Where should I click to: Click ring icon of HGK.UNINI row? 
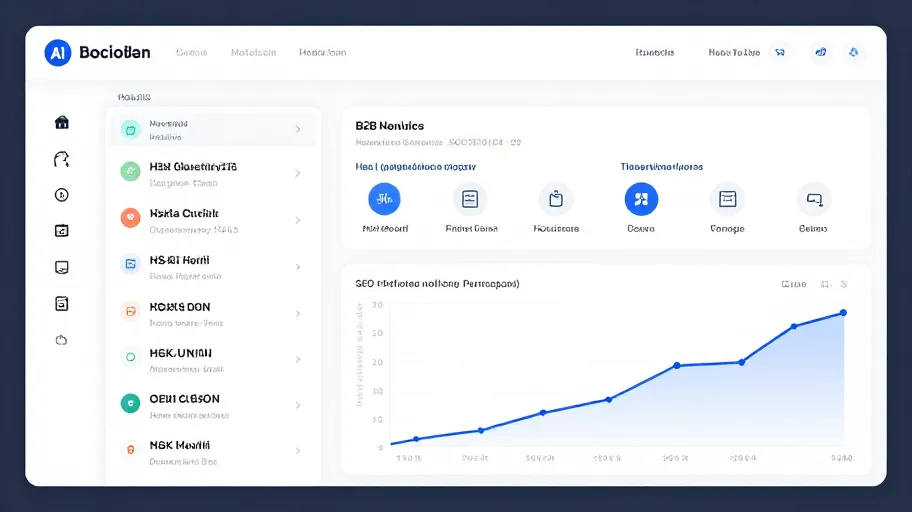point(130,357)
